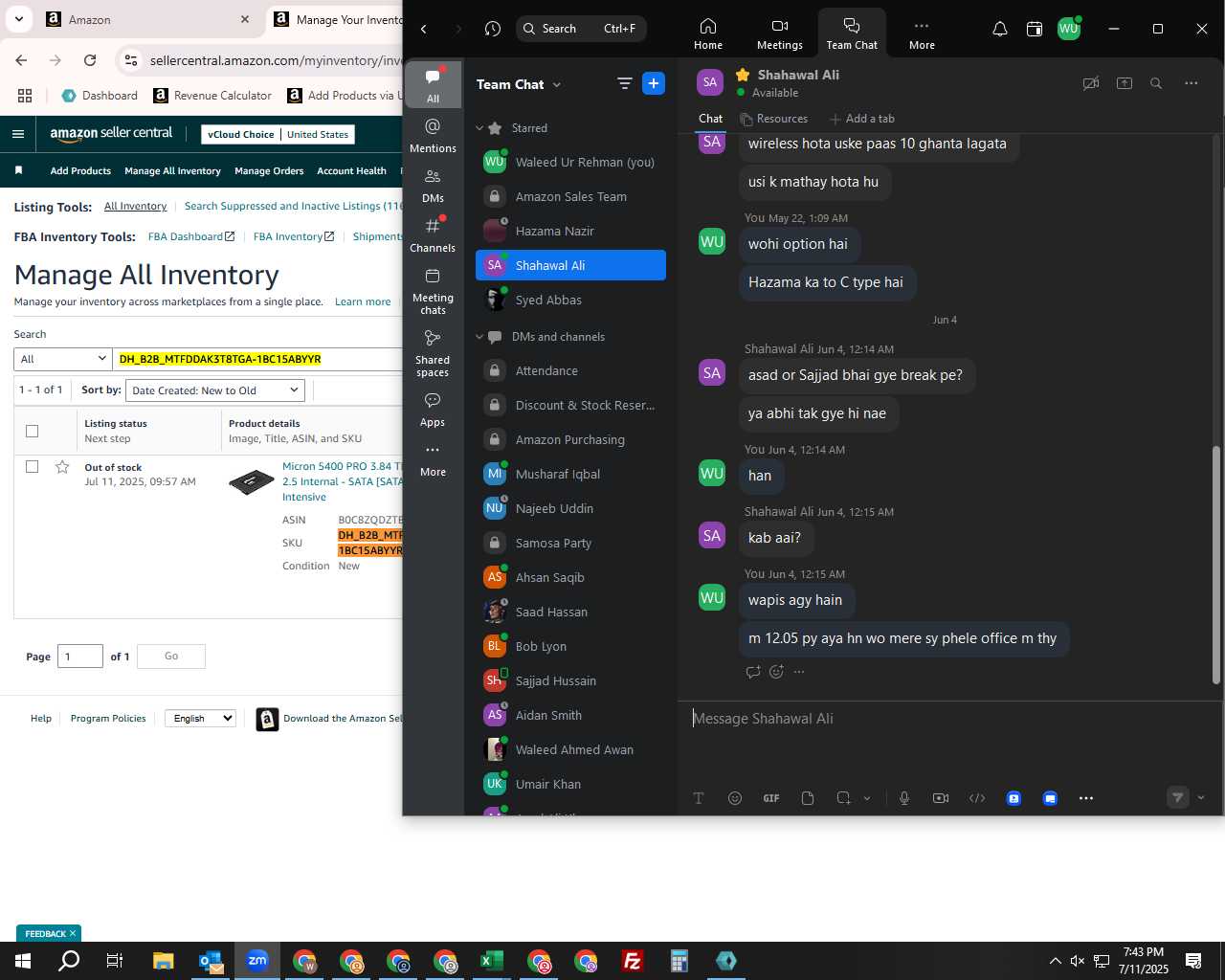
Task: Insert code snippet in composer
Action: [977, 798]
